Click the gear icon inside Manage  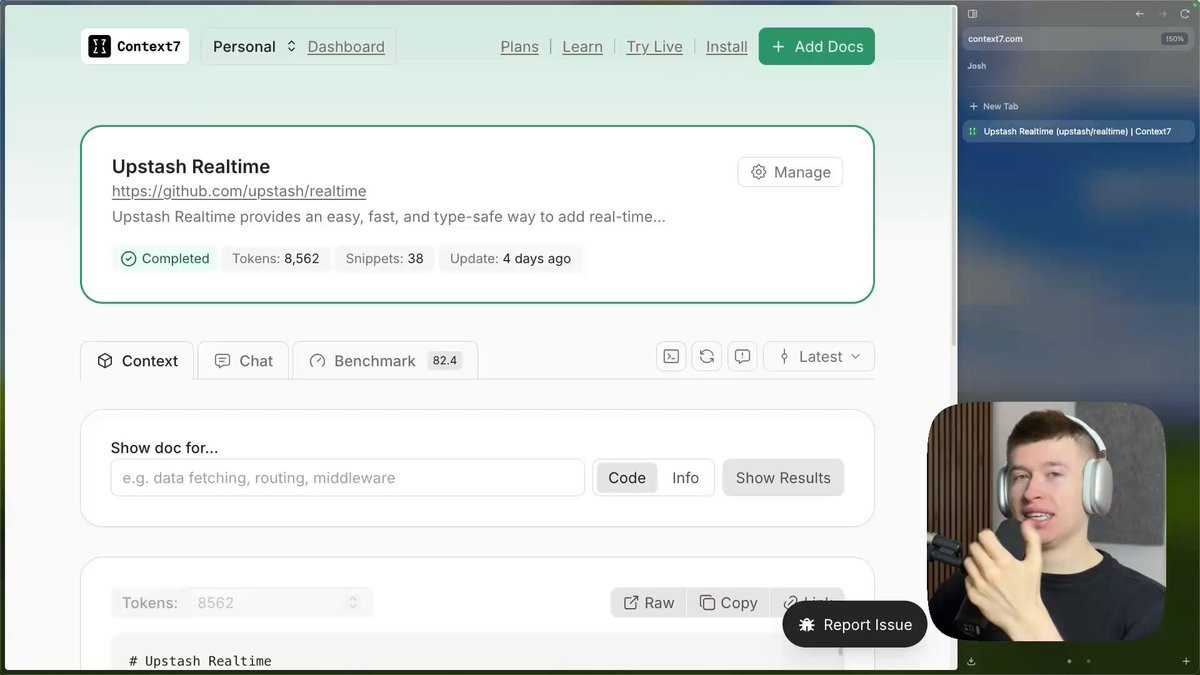click(759, 172)
